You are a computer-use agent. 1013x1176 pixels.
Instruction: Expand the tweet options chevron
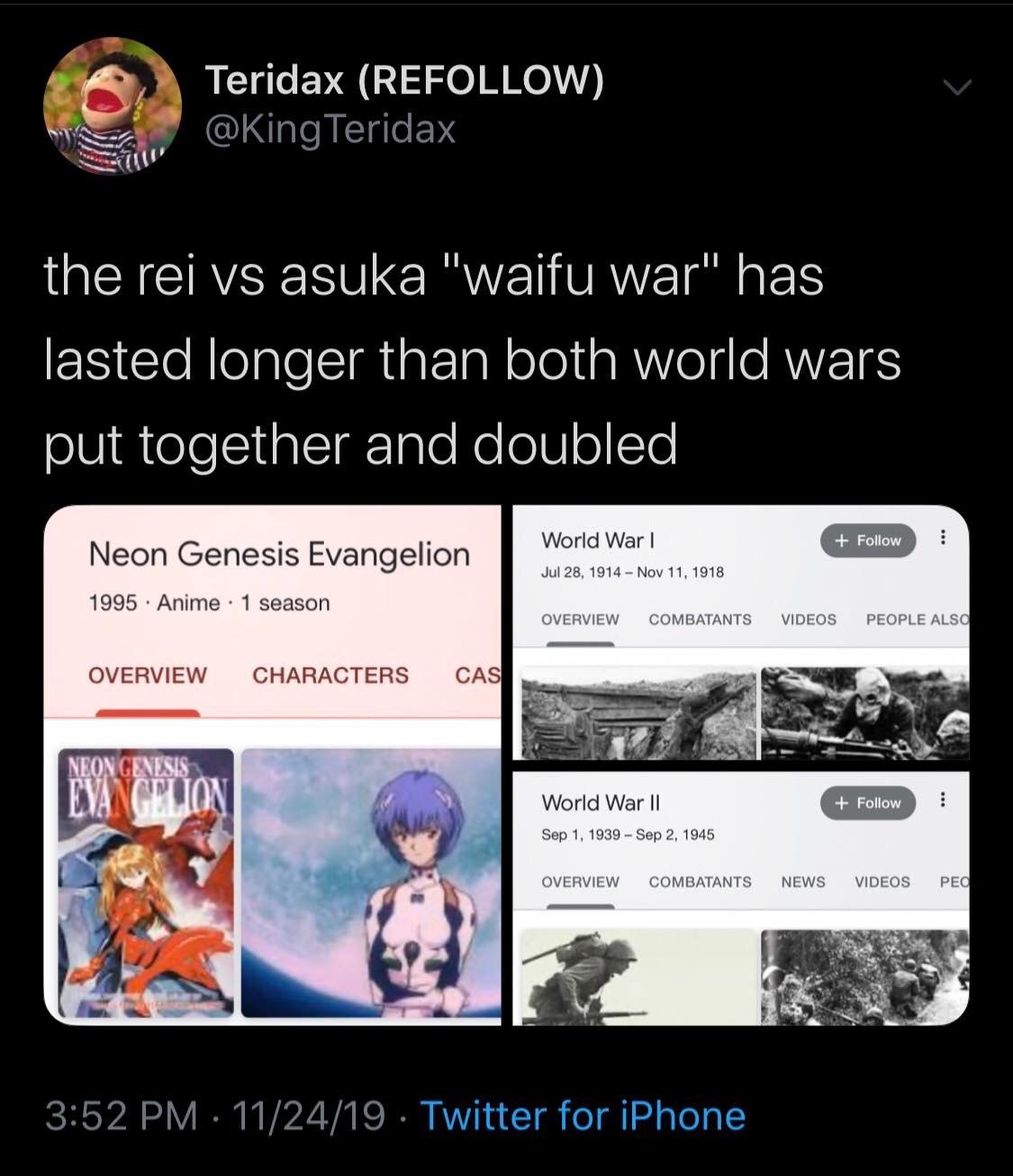[957, 88]
